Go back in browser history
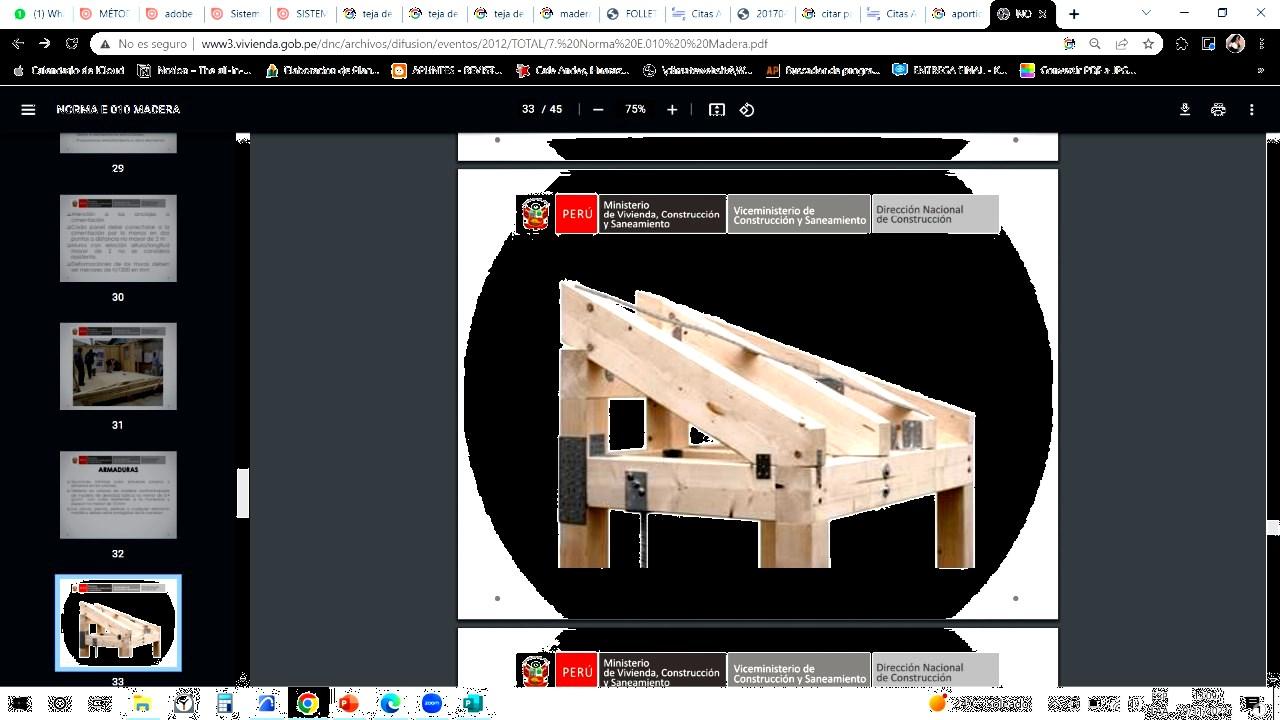1280x720 pixels. tap(18, 44)
